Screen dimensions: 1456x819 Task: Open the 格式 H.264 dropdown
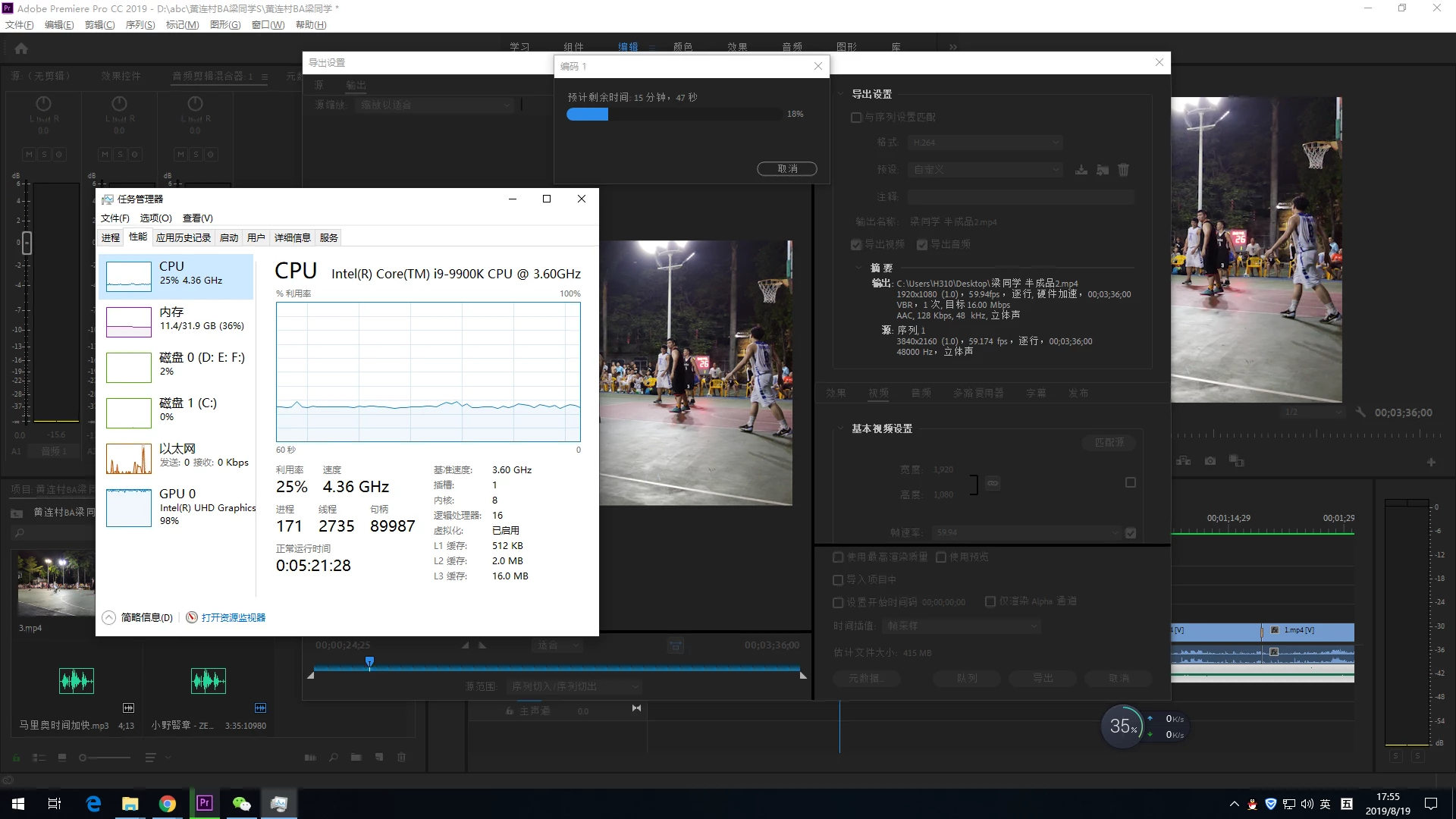pyautogui.click(x=985, y=143)
